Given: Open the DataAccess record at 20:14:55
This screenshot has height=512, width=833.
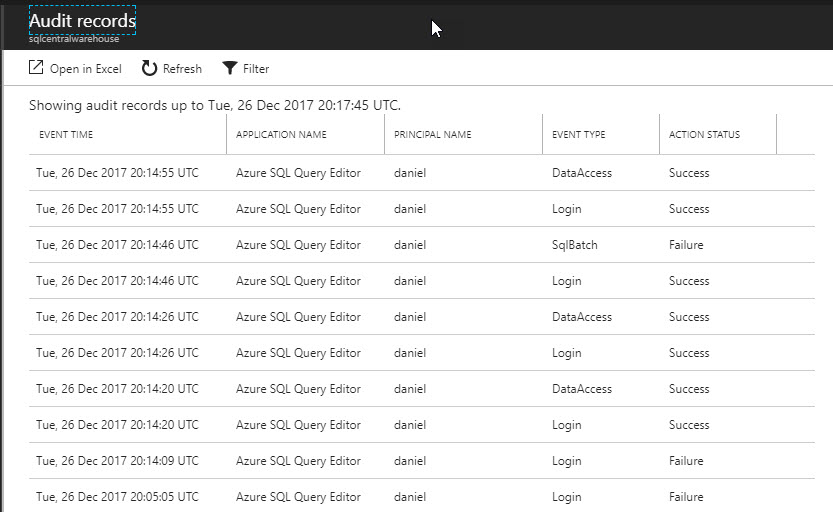Looking at the screenshot, I should click(x=421, y=173).
